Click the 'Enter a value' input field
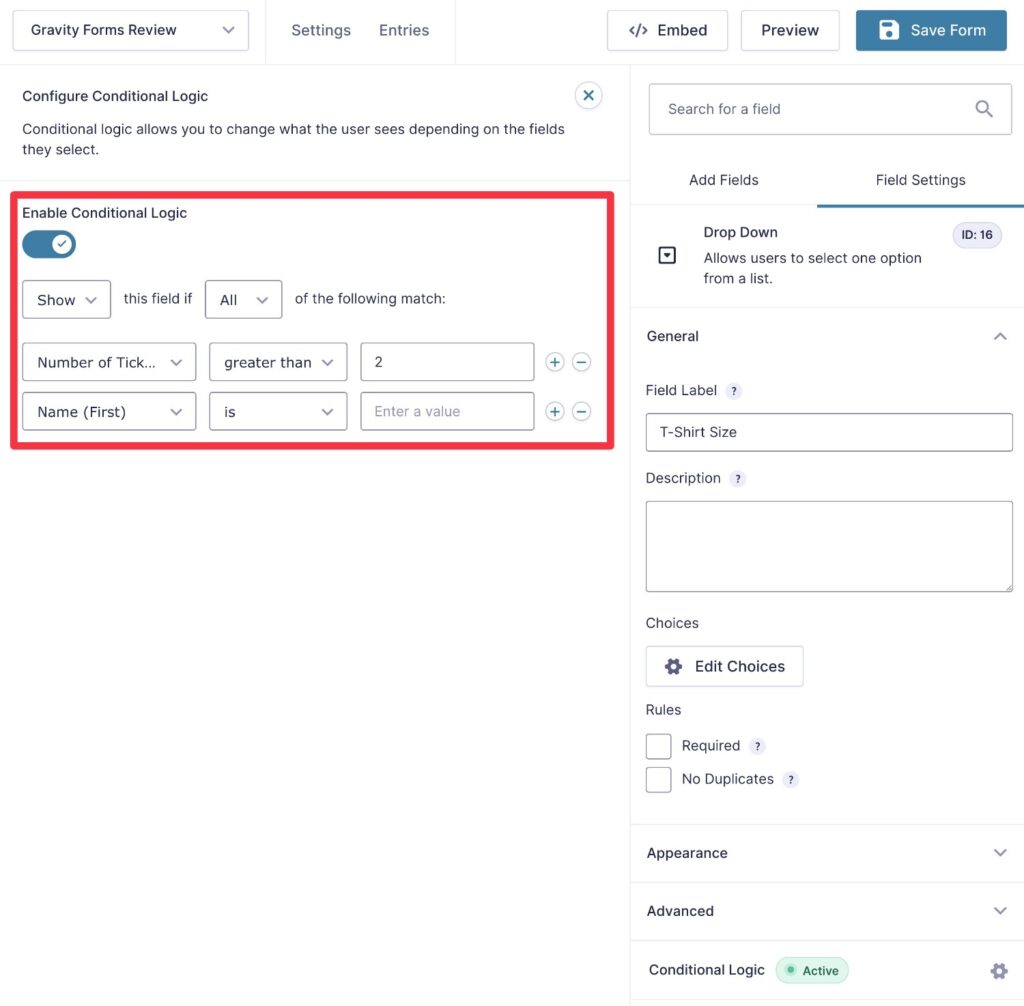1024x1006 pixels. (x=447, y=411)
